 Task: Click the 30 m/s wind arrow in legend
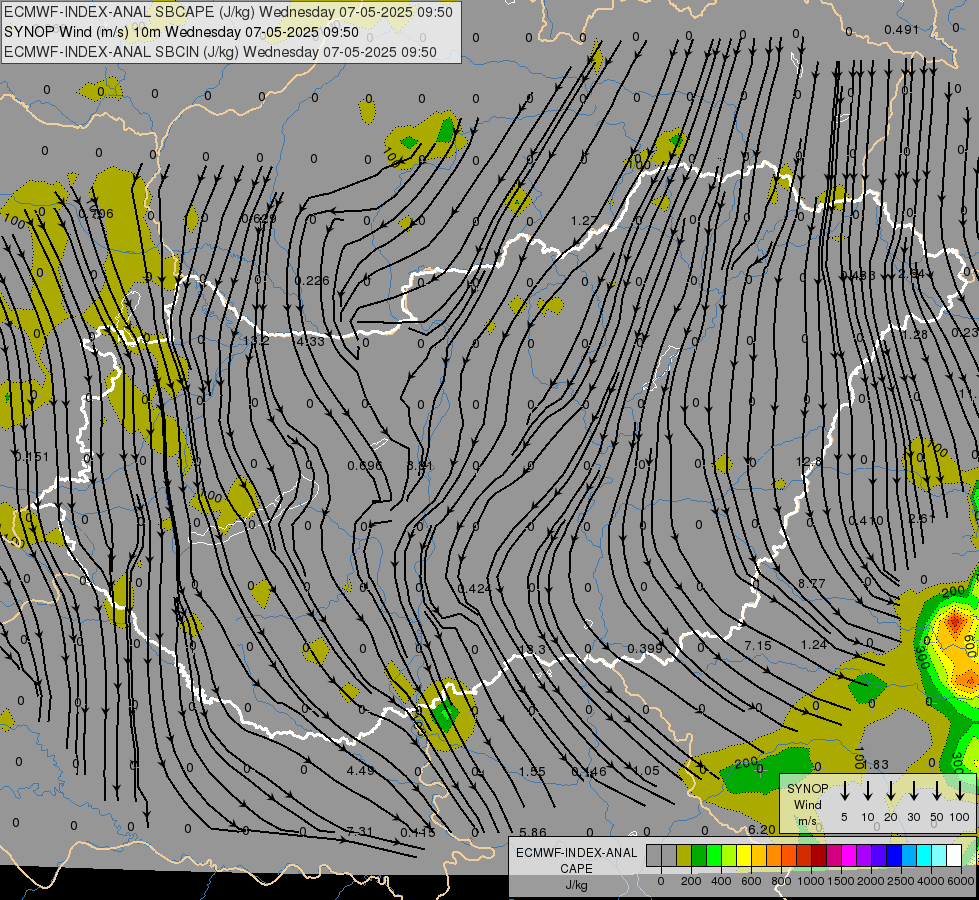(x=914, y=790)
